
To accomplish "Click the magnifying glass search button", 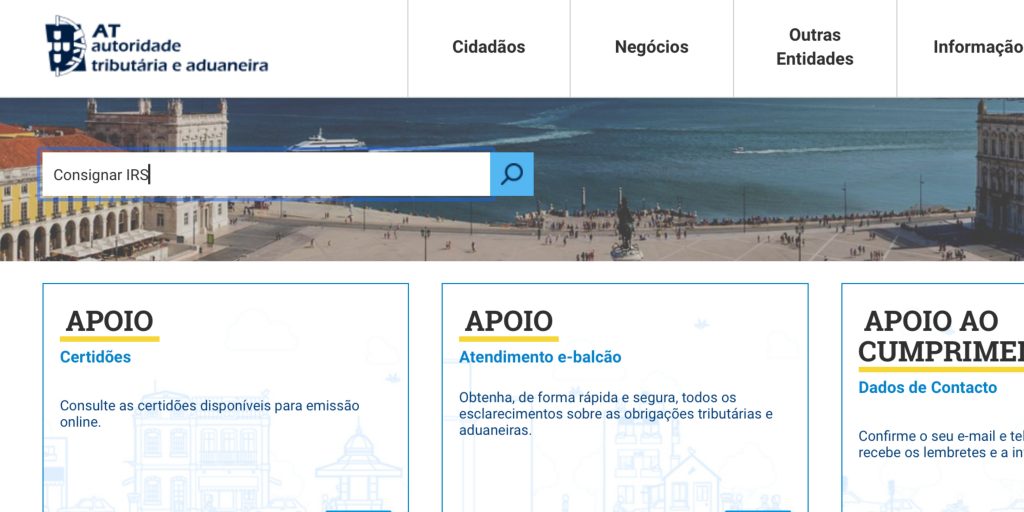I will click(x=512, y=174).
